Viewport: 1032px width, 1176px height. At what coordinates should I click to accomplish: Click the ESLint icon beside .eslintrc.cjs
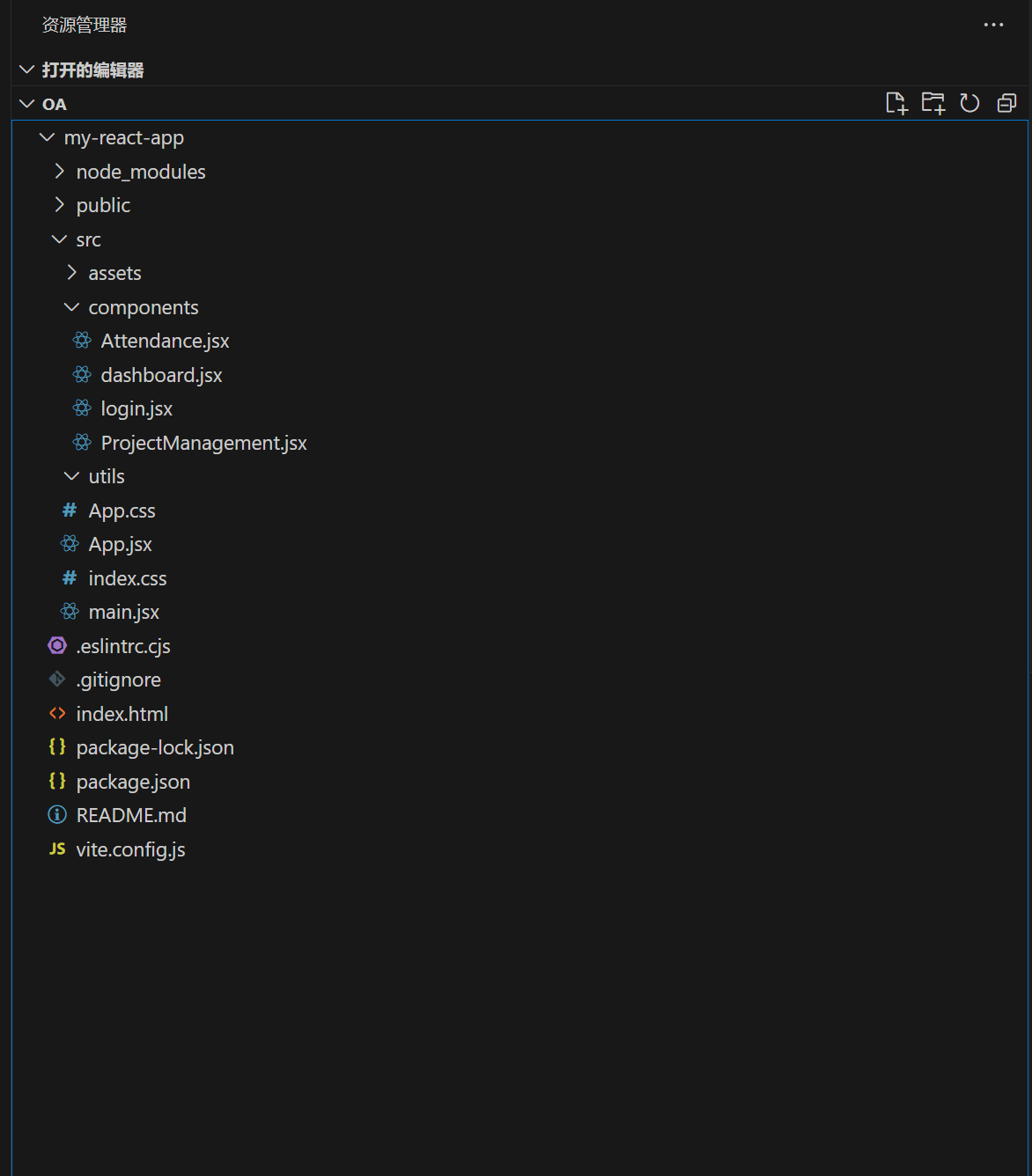pos(57,646)
